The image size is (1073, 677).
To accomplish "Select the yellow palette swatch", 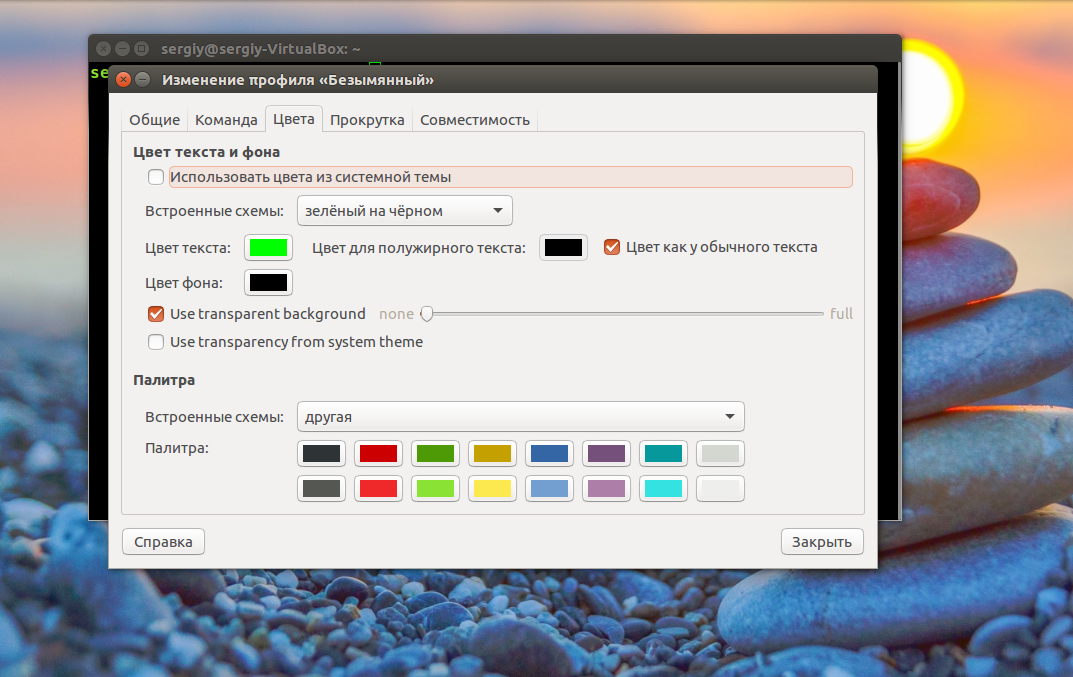I will click(493, 489).
